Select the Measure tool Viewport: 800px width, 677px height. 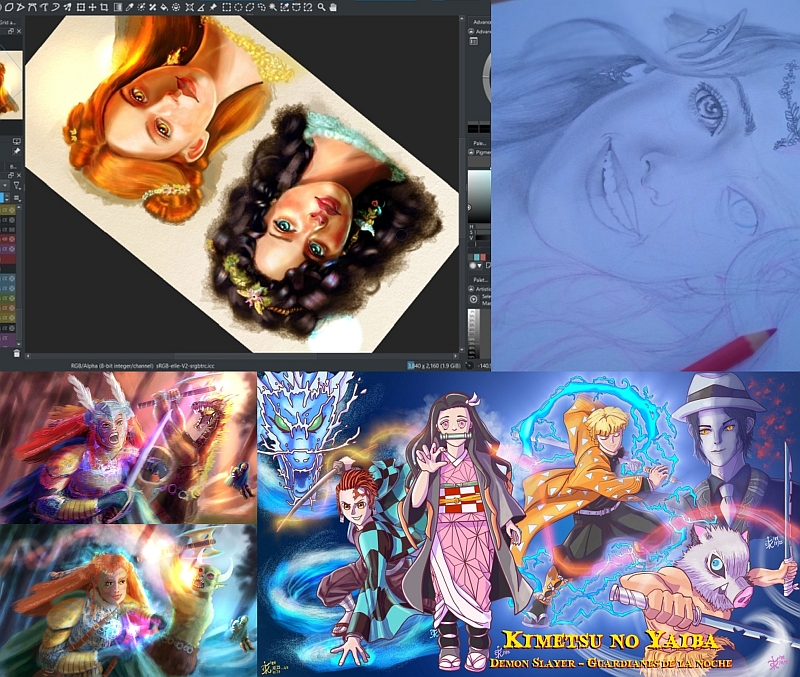201,7
